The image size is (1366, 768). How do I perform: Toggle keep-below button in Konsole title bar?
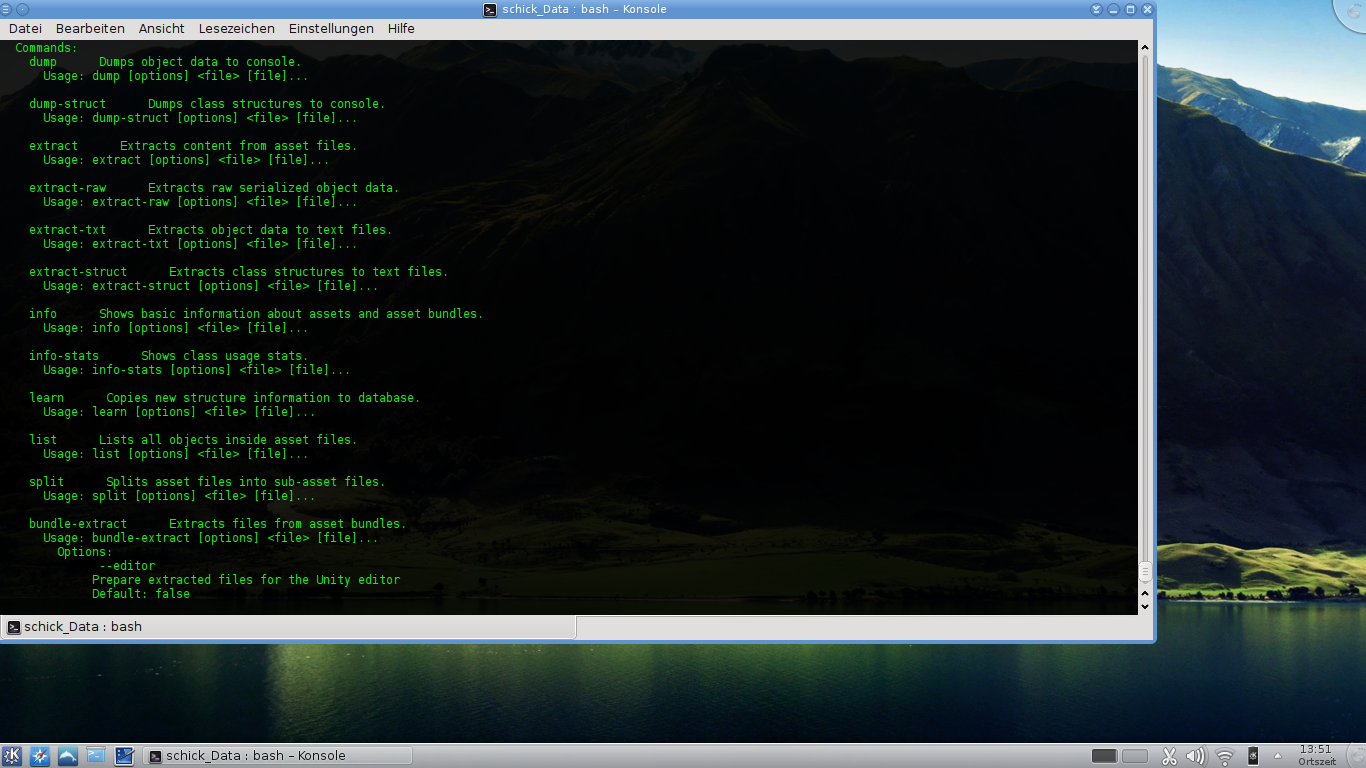point(1097,9)
